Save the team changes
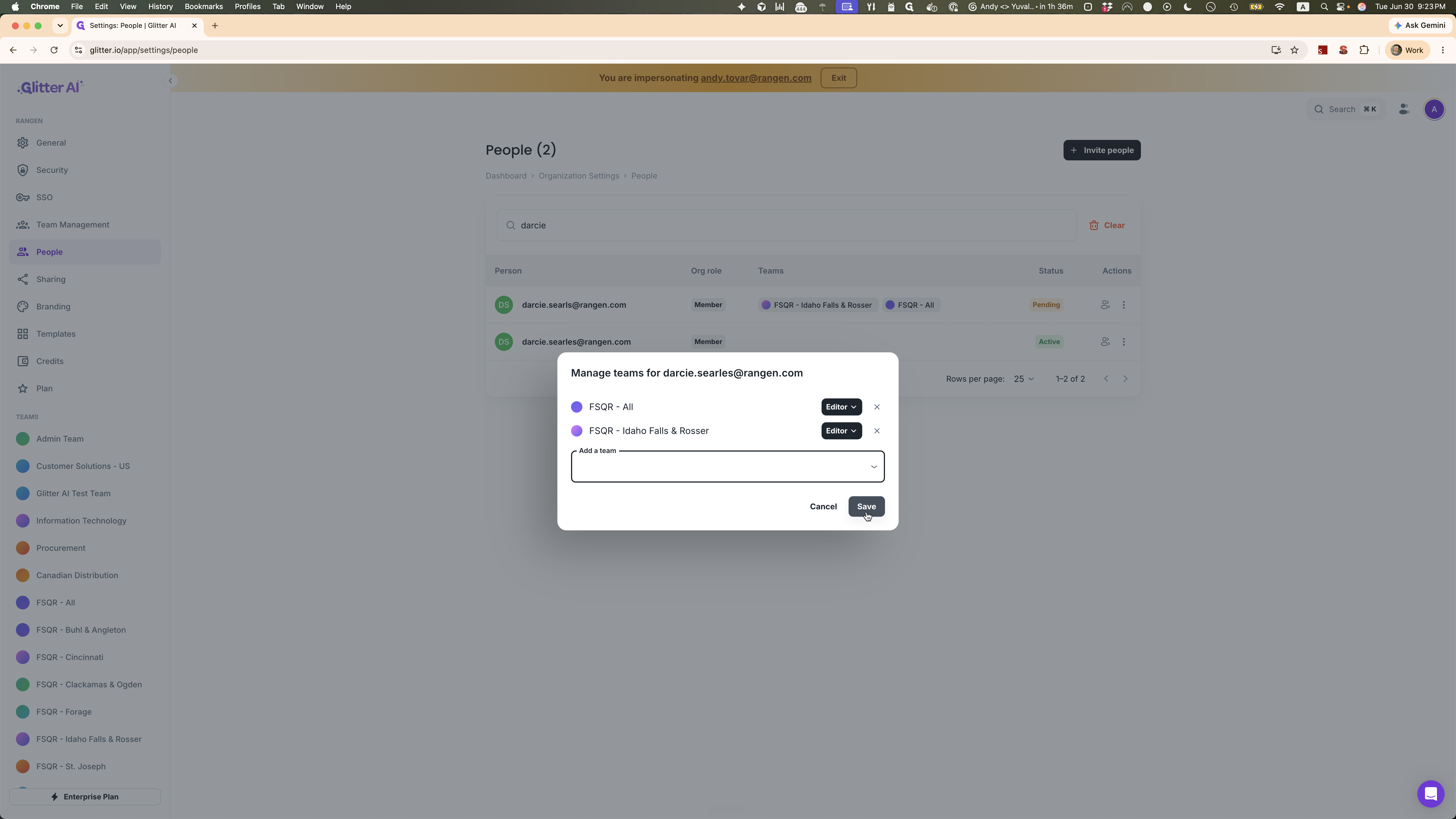This screenshot has height=819, width=1456. coord(866,506)
